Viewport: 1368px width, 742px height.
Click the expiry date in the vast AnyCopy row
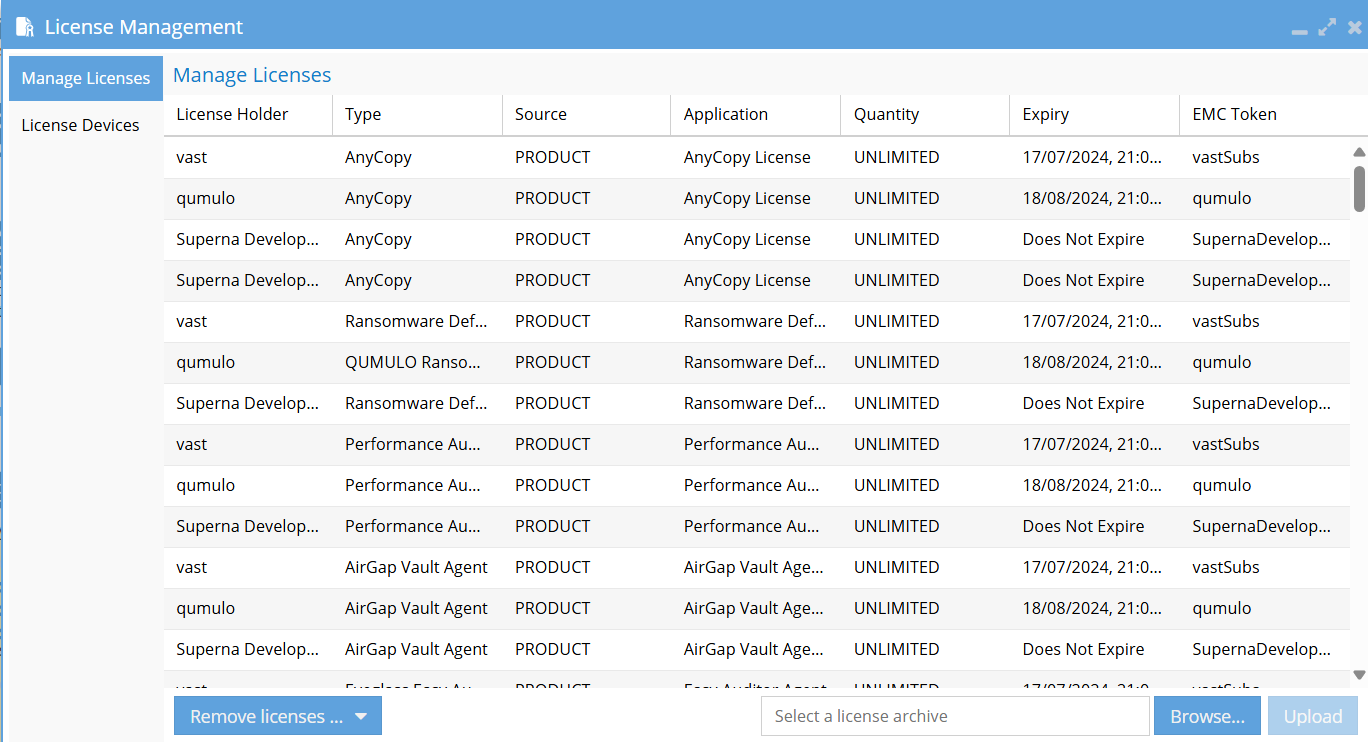(1093, 157)
